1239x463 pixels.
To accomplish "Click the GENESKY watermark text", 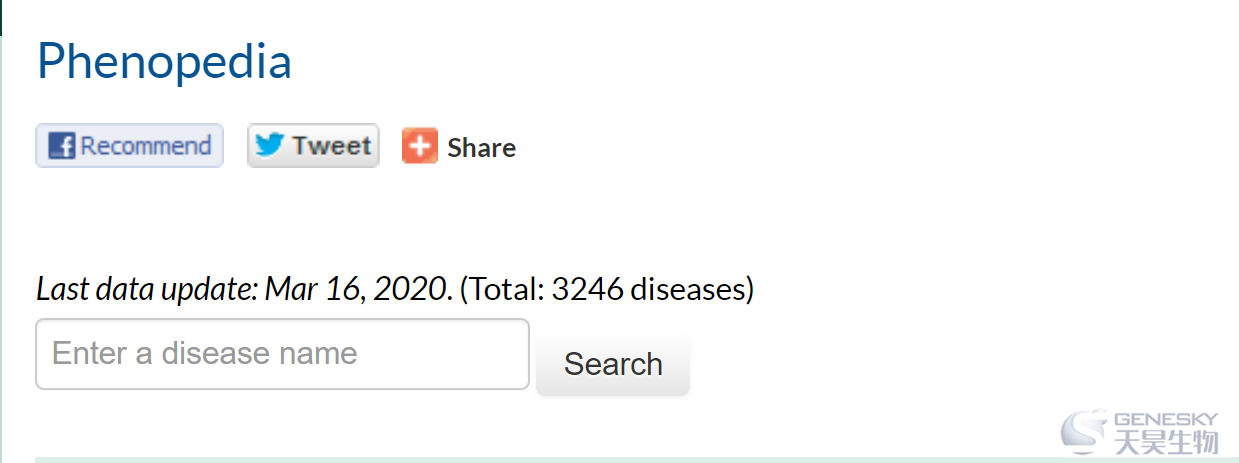I will point(1166,418).
